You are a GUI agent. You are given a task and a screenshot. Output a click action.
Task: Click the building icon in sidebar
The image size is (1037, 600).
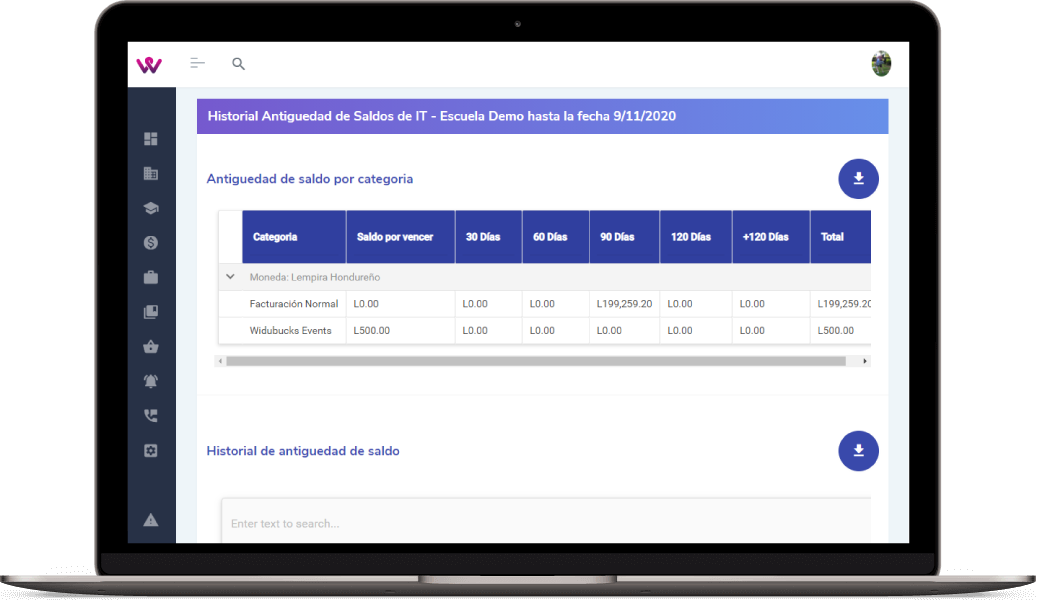coord(151,173)
